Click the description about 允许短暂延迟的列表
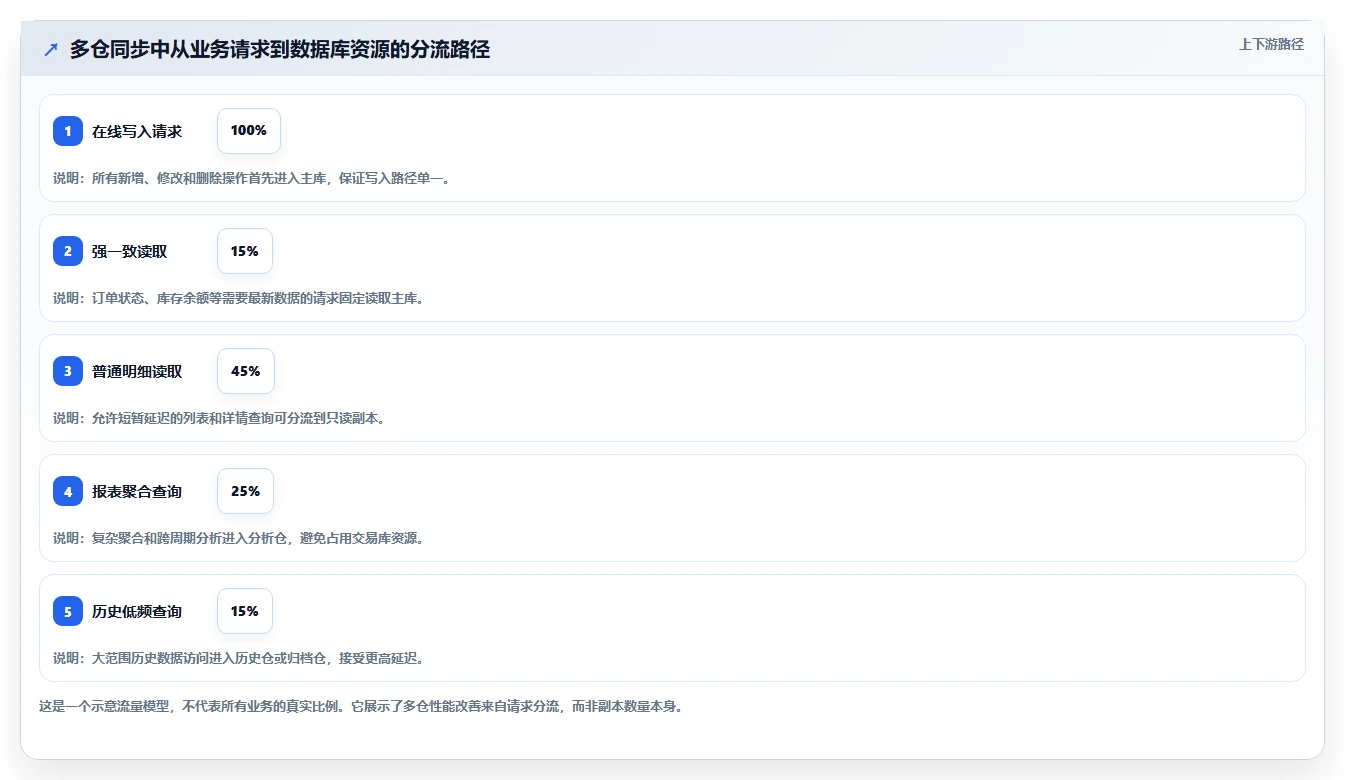1345x780 pixels. tap(219, 418)
